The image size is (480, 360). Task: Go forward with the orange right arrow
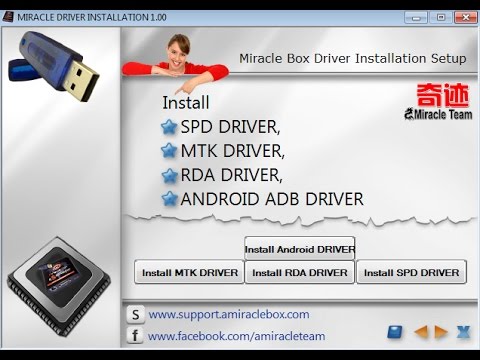coord(441,332)
